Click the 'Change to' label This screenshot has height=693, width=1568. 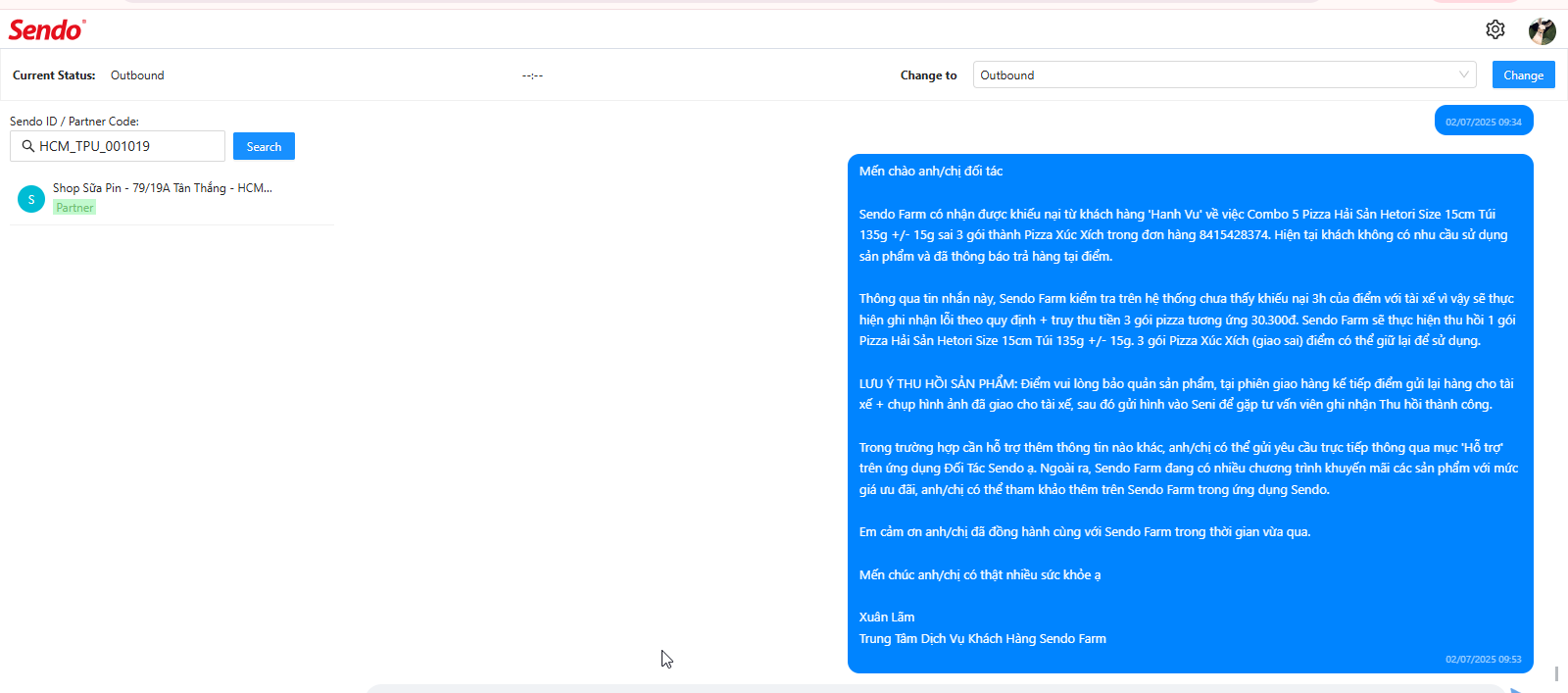(929, 75)
